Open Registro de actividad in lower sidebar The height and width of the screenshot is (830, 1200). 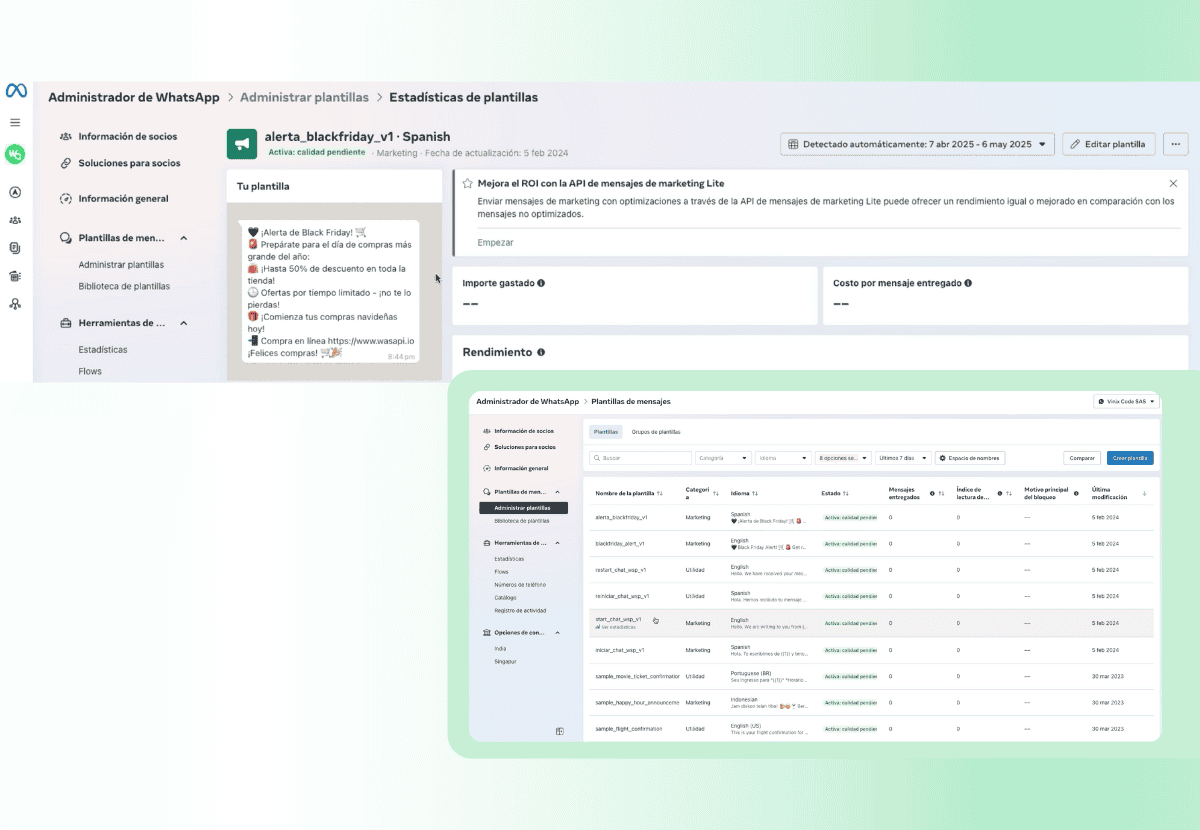click(518, 610)
